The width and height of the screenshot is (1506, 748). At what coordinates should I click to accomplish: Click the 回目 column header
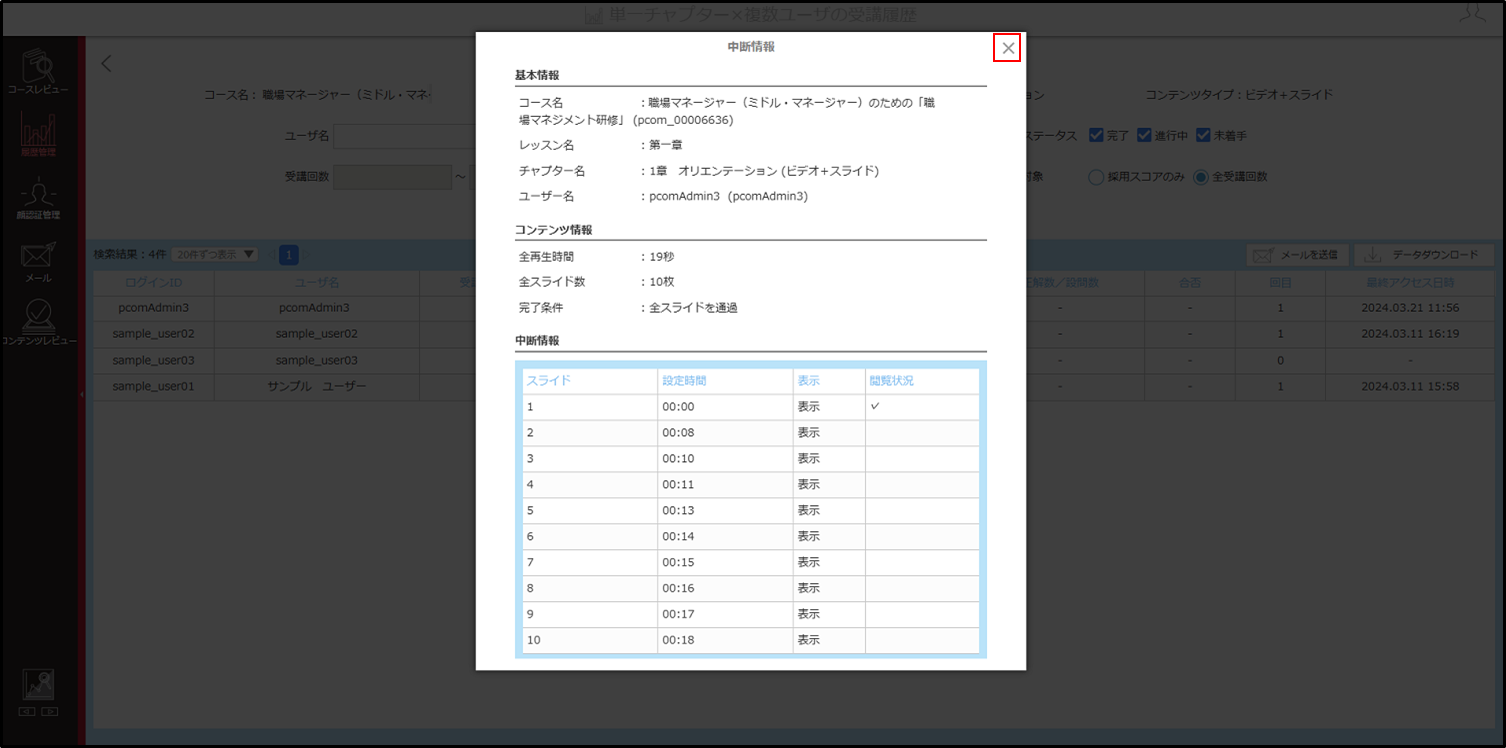(x=1280, y=283)
